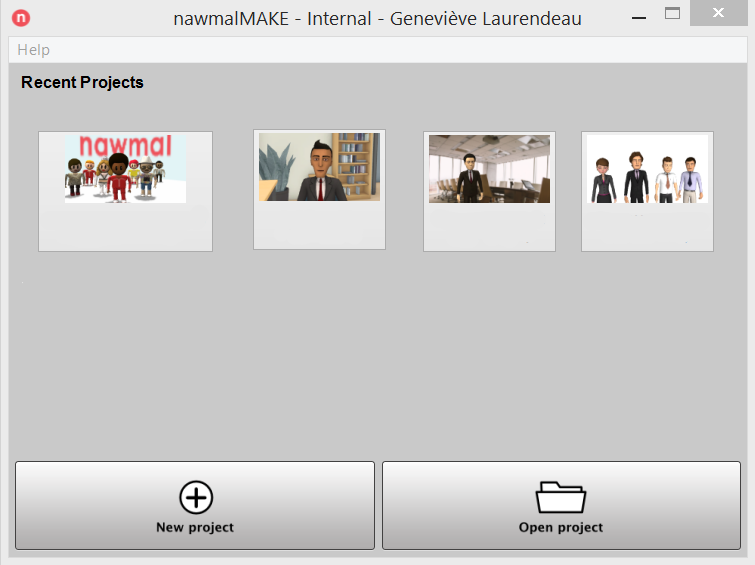Minimize the nawmalMAKE window
755x565 pixels.
[638, 18]
